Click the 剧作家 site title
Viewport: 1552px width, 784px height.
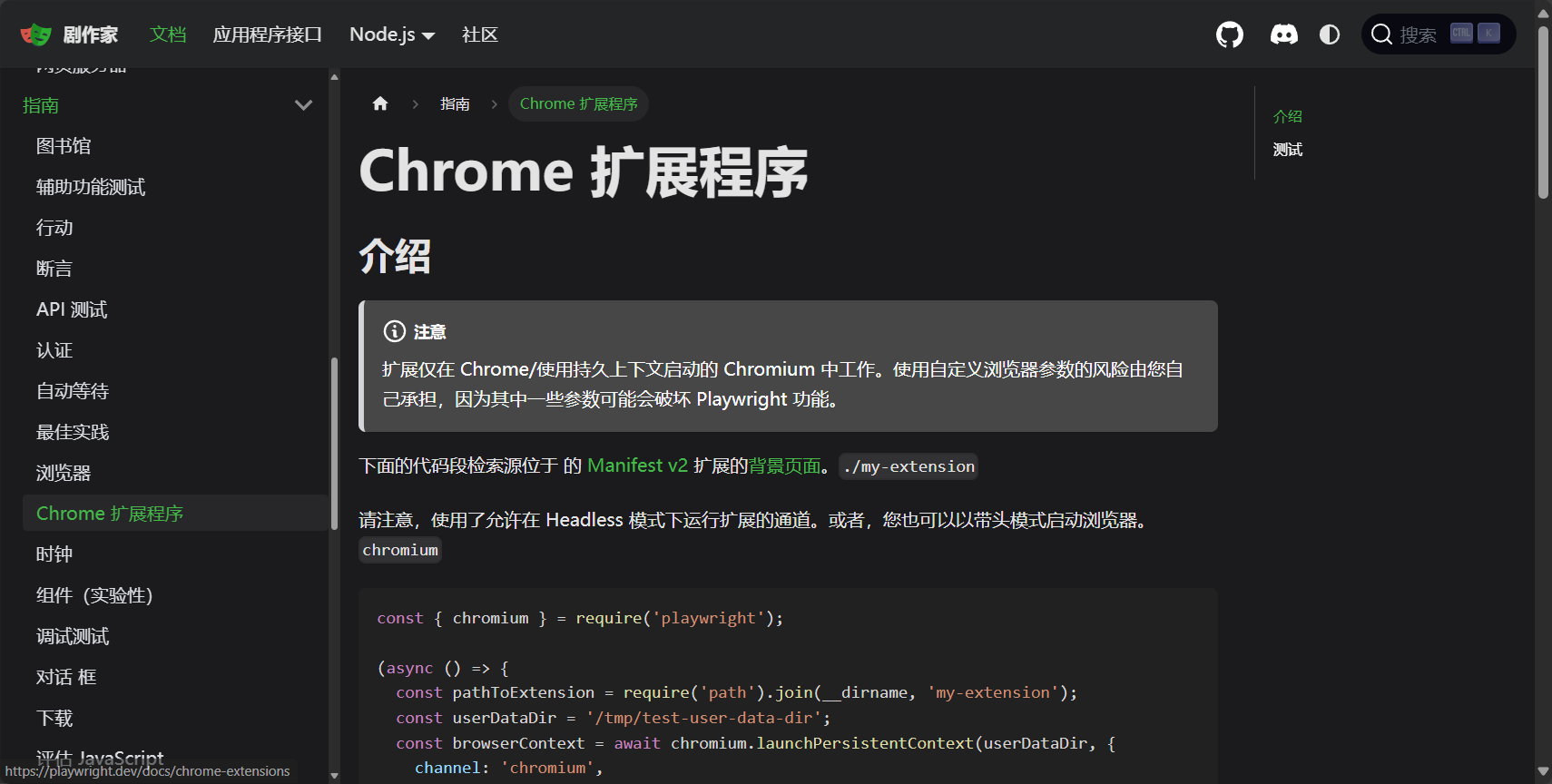[x=91, y=34]
